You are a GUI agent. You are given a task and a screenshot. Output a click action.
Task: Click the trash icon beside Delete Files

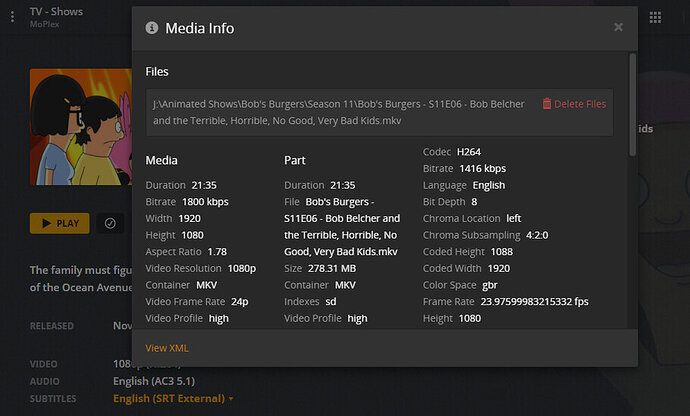[x=547, y=104]
